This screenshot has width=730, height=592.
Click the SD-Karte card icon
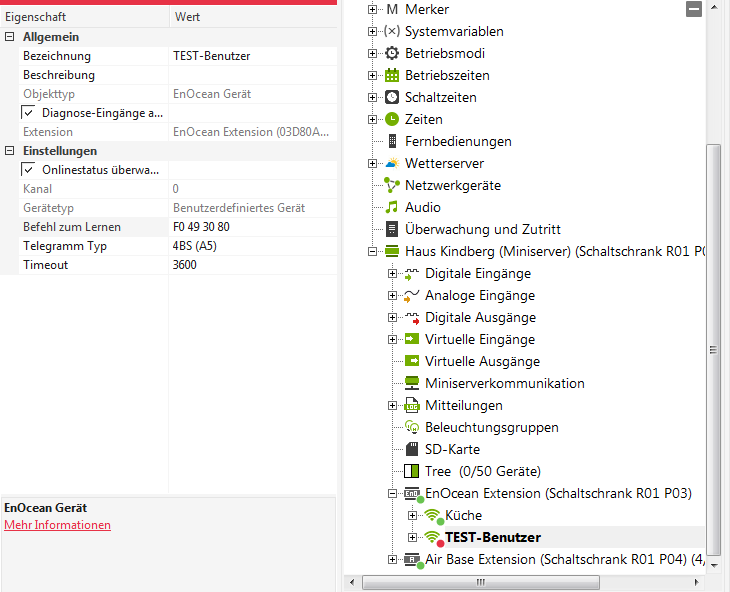tap(412, 449)
